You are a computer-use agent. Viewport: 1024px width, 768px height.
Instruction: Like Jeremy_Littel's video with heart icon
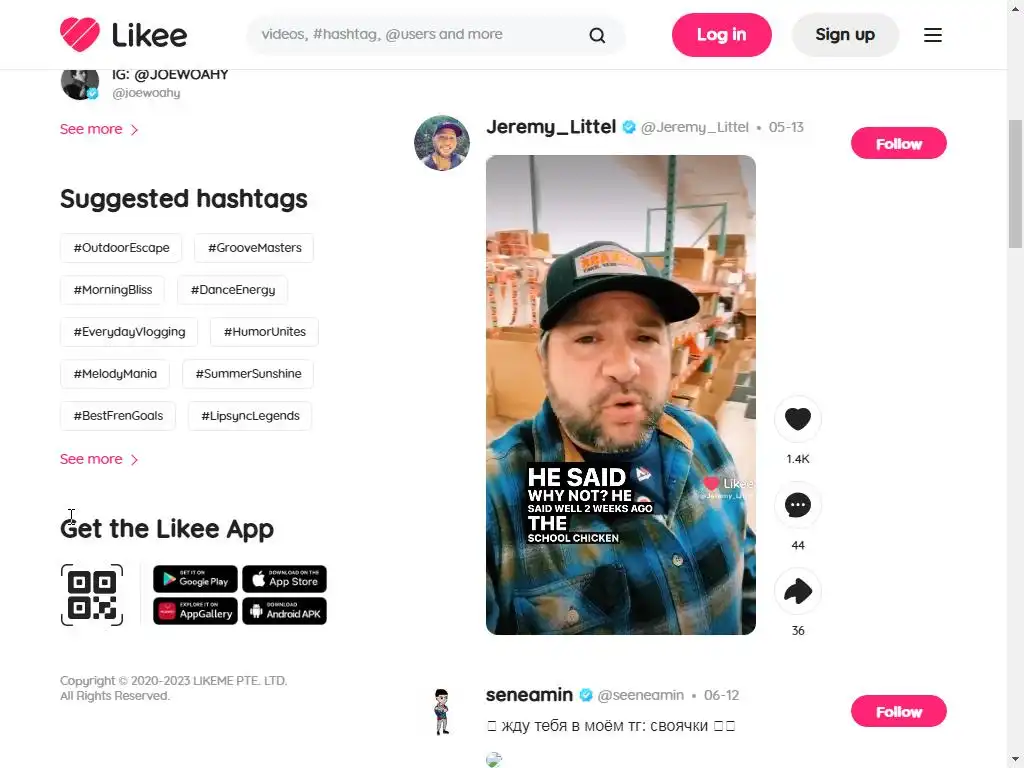click(797, 419)
